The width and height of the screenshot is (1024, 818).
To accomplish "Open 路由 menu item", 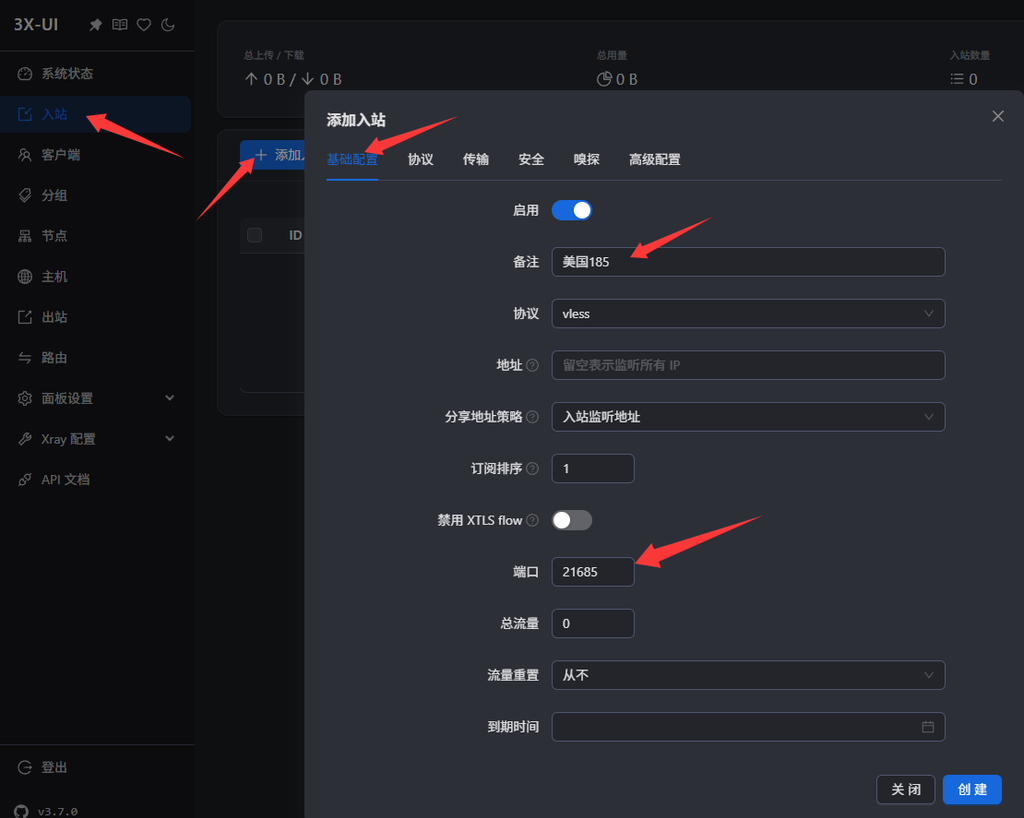I will 95,358.
